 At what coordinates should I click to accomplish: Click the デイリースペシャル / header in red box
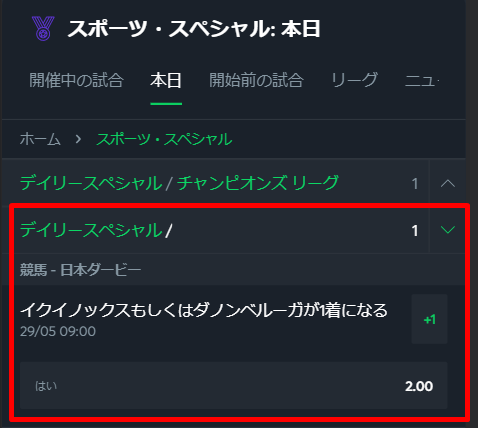coord(96,230)
